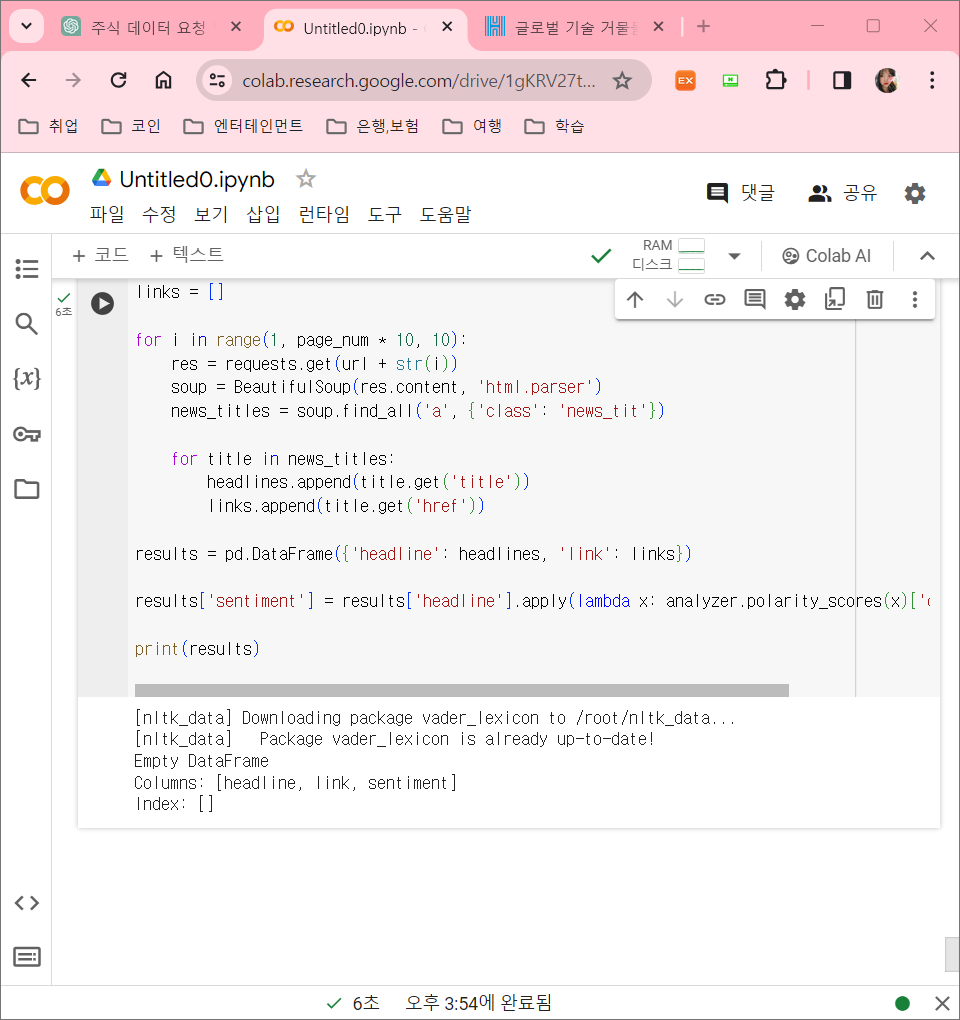960x1020 pixels.
Task: Open find and replace search icon
Action: point(27,323)
